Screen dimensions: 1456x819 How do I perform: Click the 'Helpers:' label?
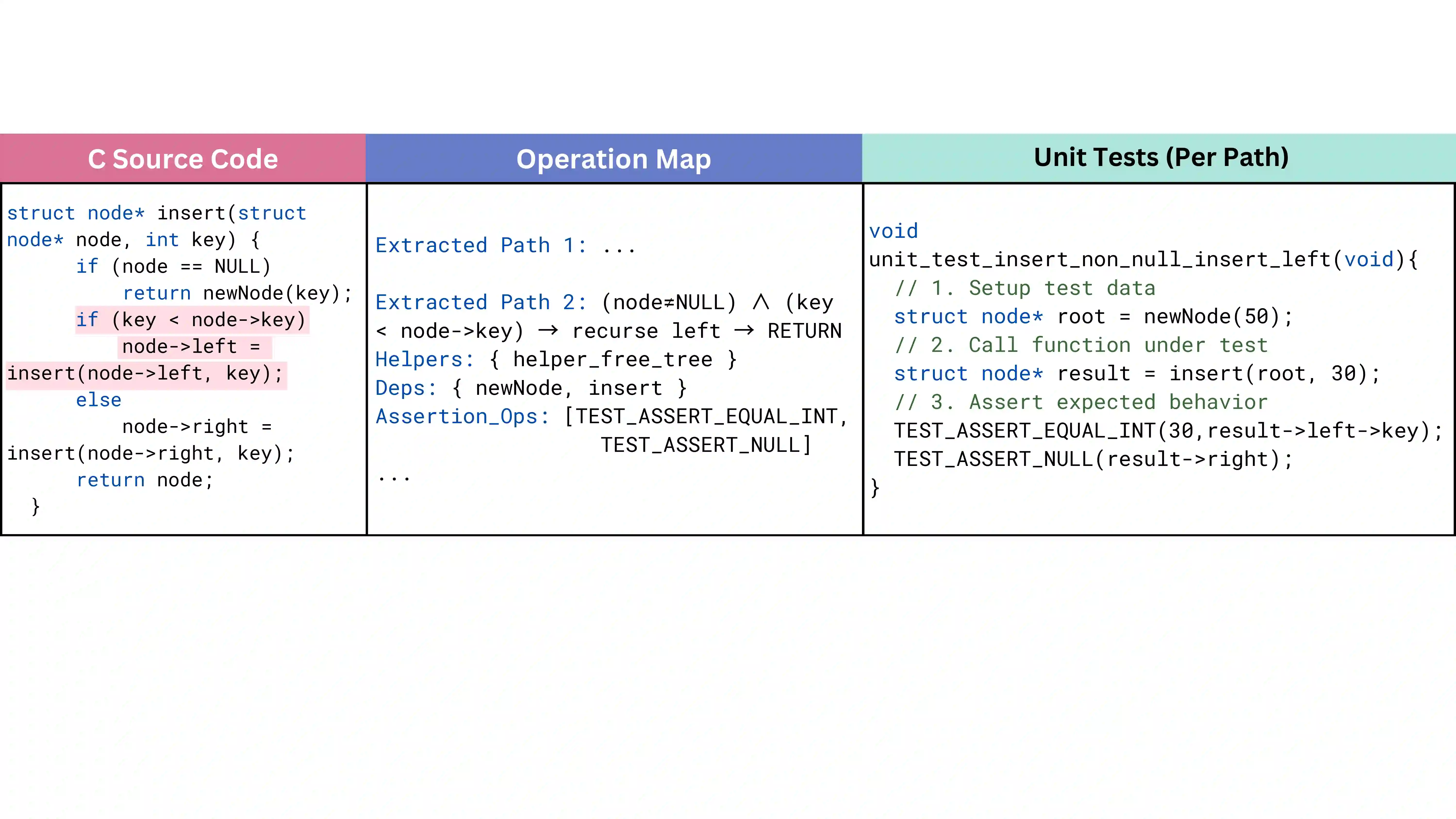424,359
